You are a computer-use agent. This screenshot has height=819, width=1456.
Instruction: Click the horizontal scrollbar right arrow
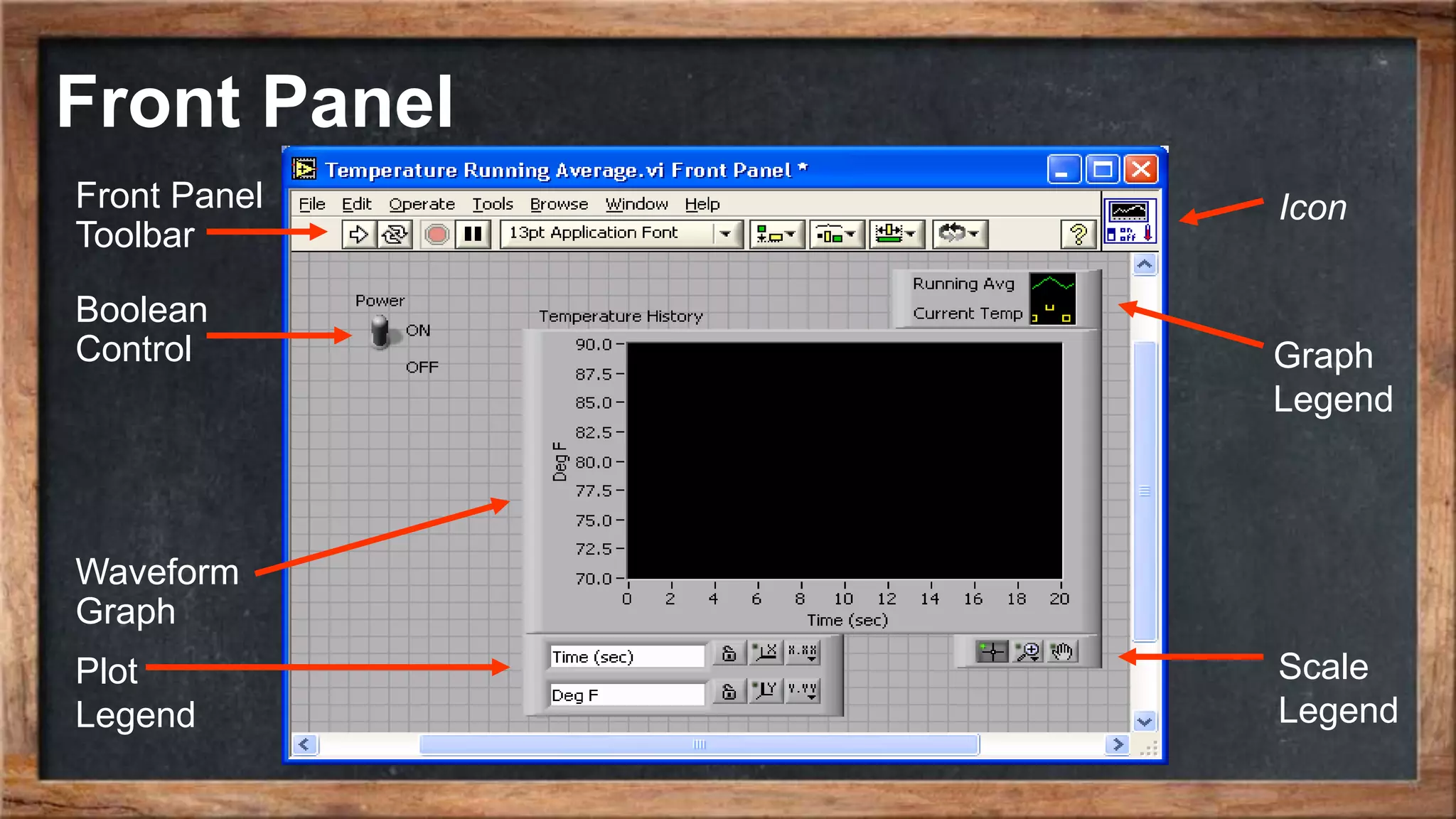[1118, 744]
